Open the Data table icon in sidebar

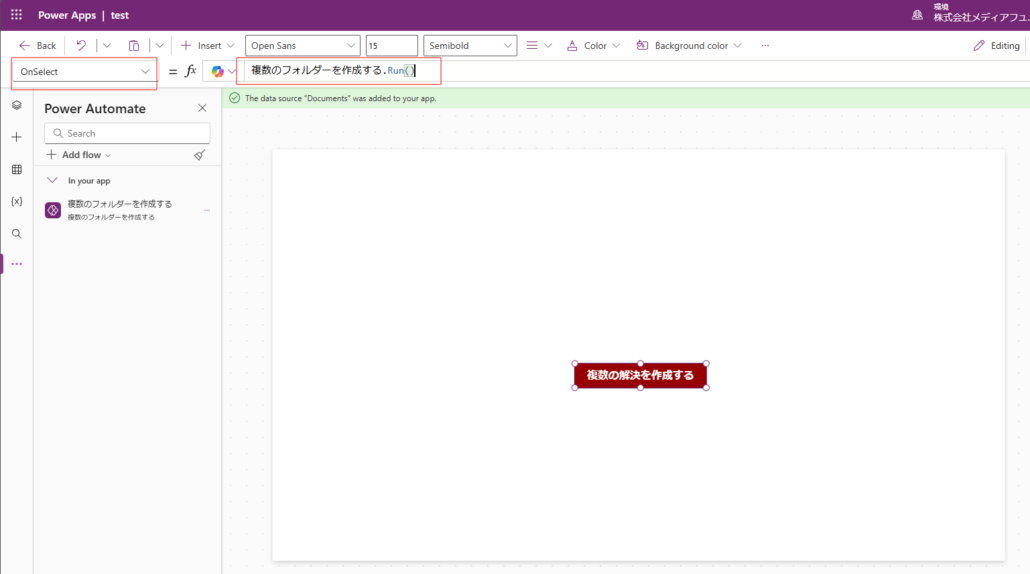pos(16,169)
